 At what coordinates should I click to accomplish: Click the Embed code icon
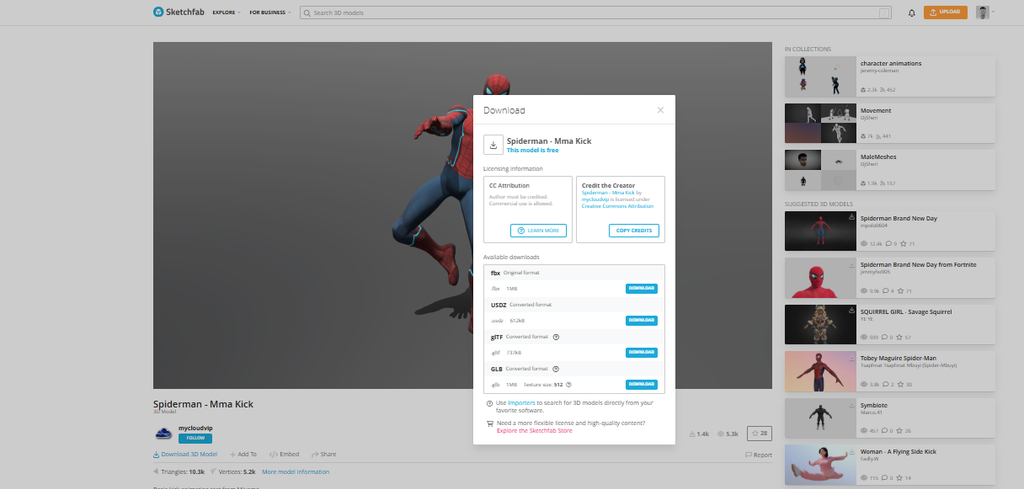click(273, 454)
